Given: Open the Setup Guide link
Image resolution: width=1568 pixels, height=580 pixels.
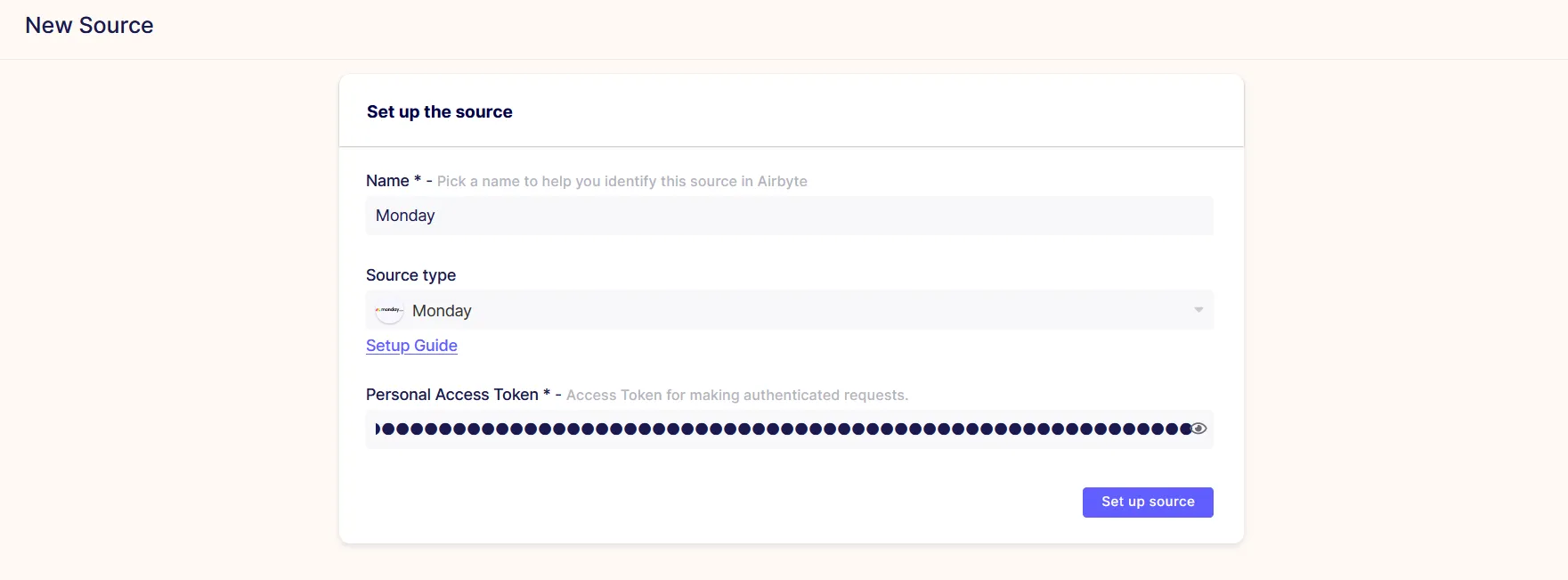Looking at the screenshot, I should pos(411,346).
